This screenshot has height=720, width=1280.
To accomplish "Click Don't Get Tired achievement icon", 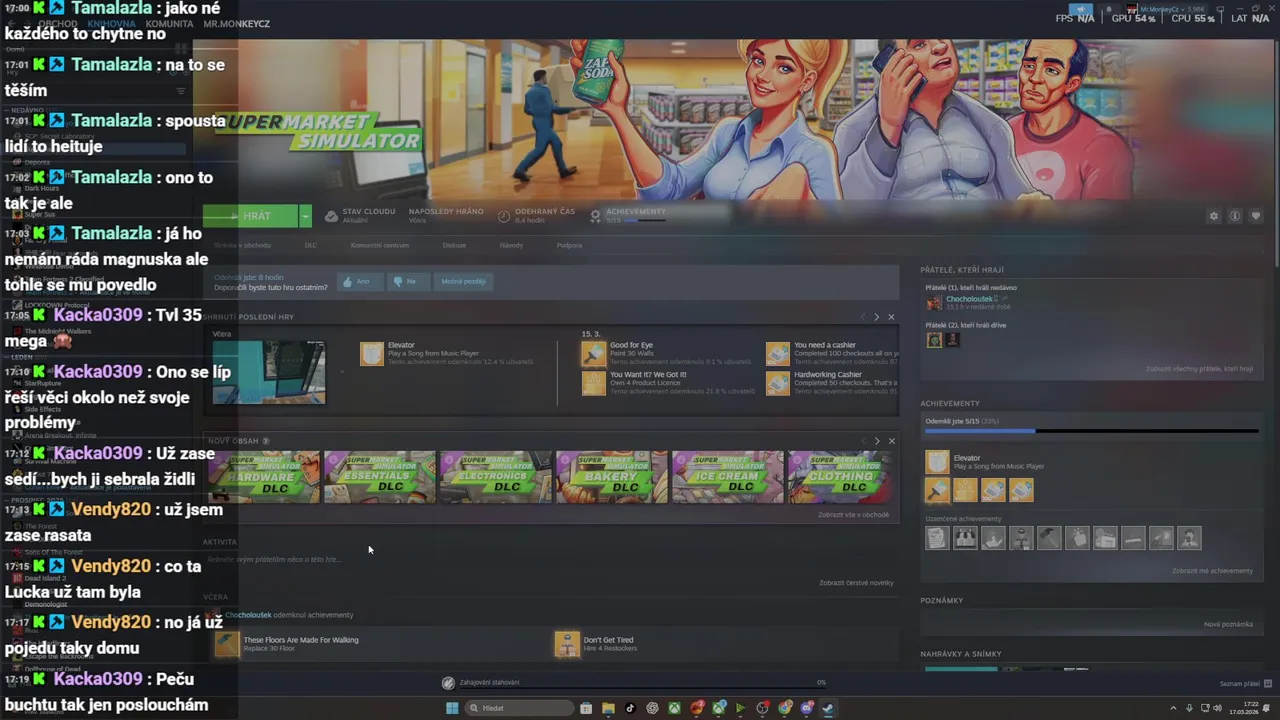I will point(567,644).
